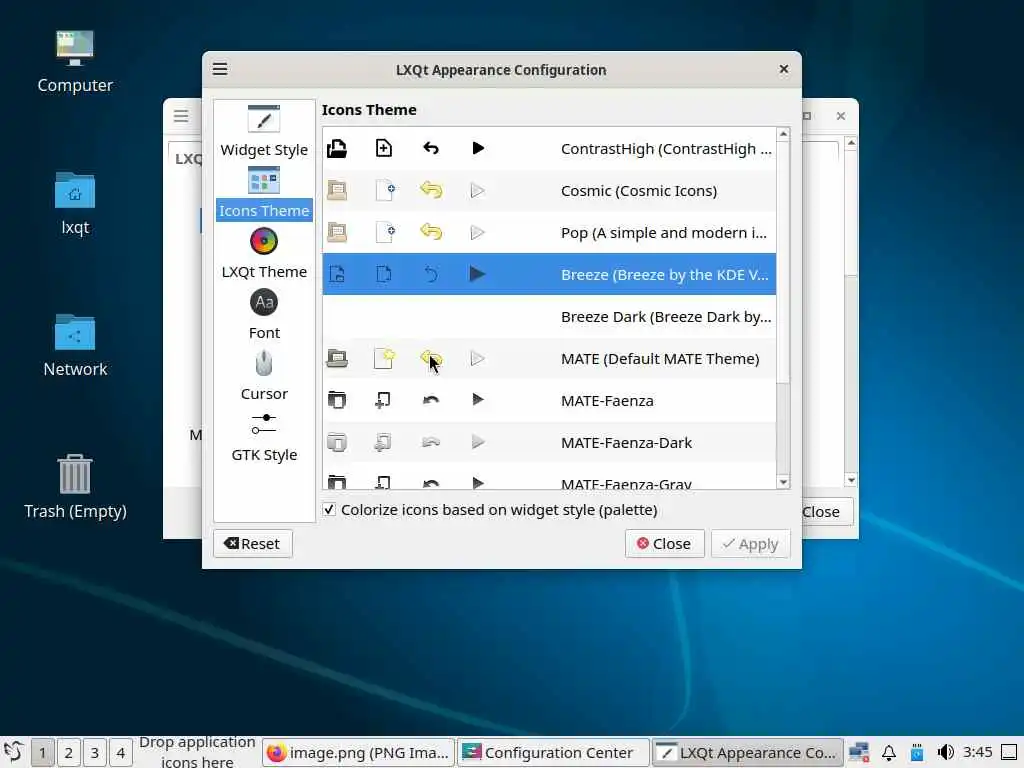Image resolution: width=1024 pixels, height=768 pixels.
Task: Select Icons Theme in the sidebar
Action: [264, 193]
